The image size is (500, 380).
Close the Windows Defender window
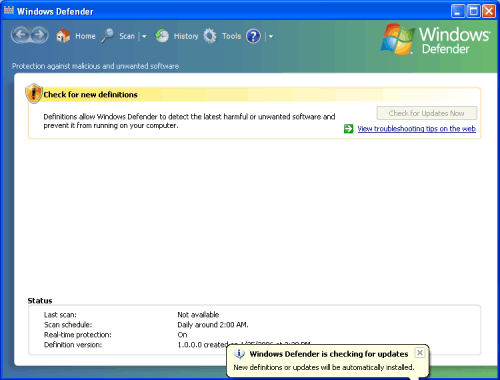tap(489, 11)
